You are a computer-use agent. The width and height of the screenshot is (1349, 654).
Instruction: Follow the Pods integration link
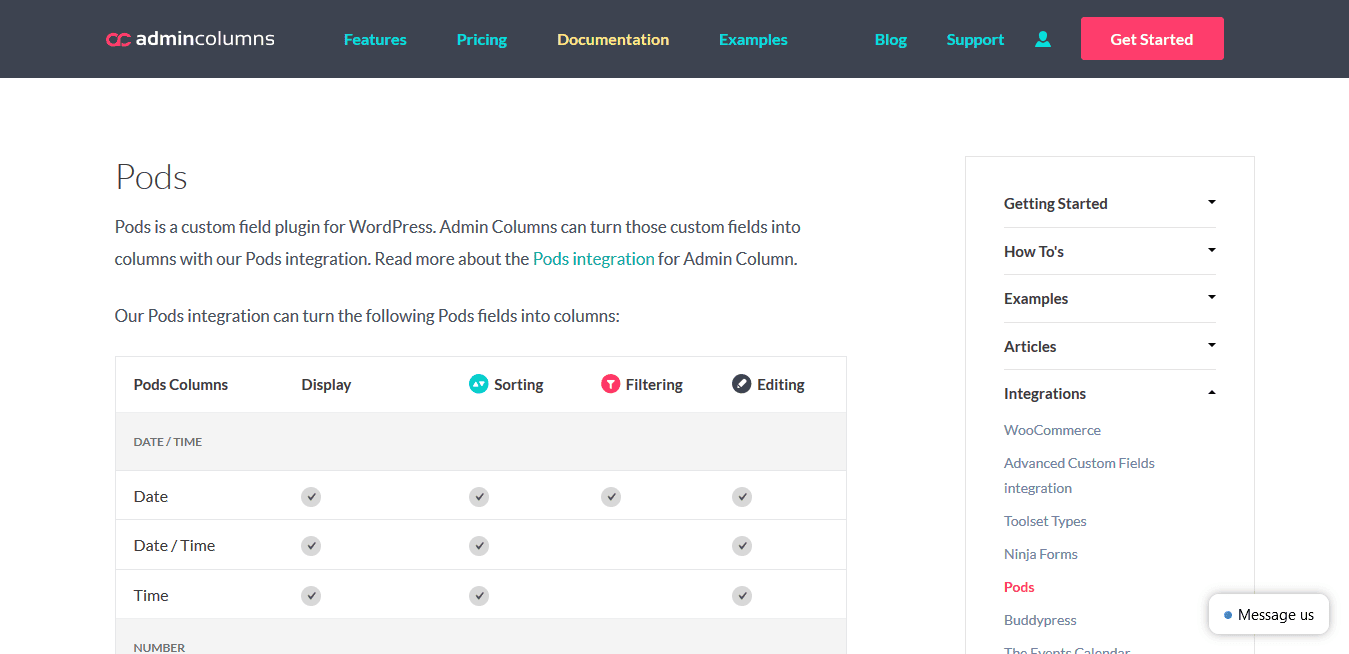click(x=594, y=258)
